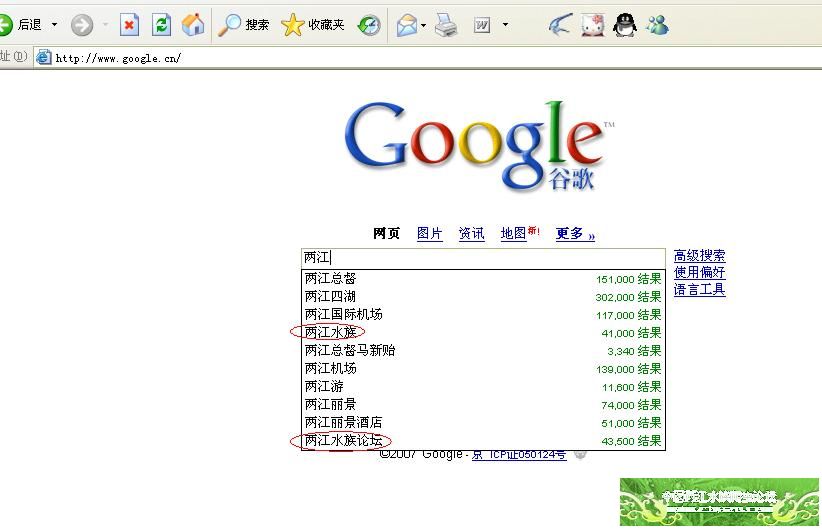Open the ICP证 license link in footer
The height and width of the screenshot is (529, 822).
519,455
